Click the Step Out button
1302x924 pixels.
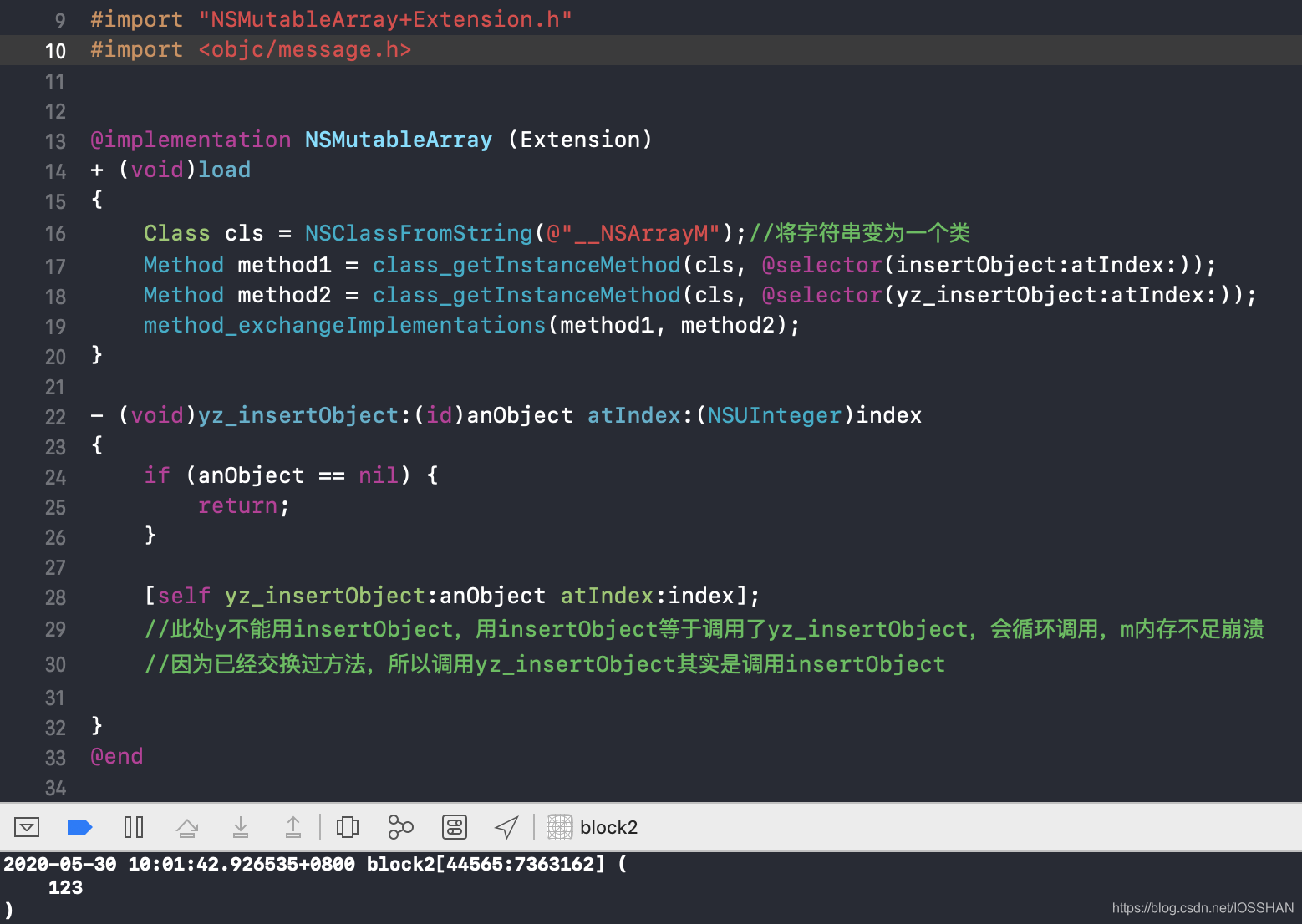tap(293, 828)
